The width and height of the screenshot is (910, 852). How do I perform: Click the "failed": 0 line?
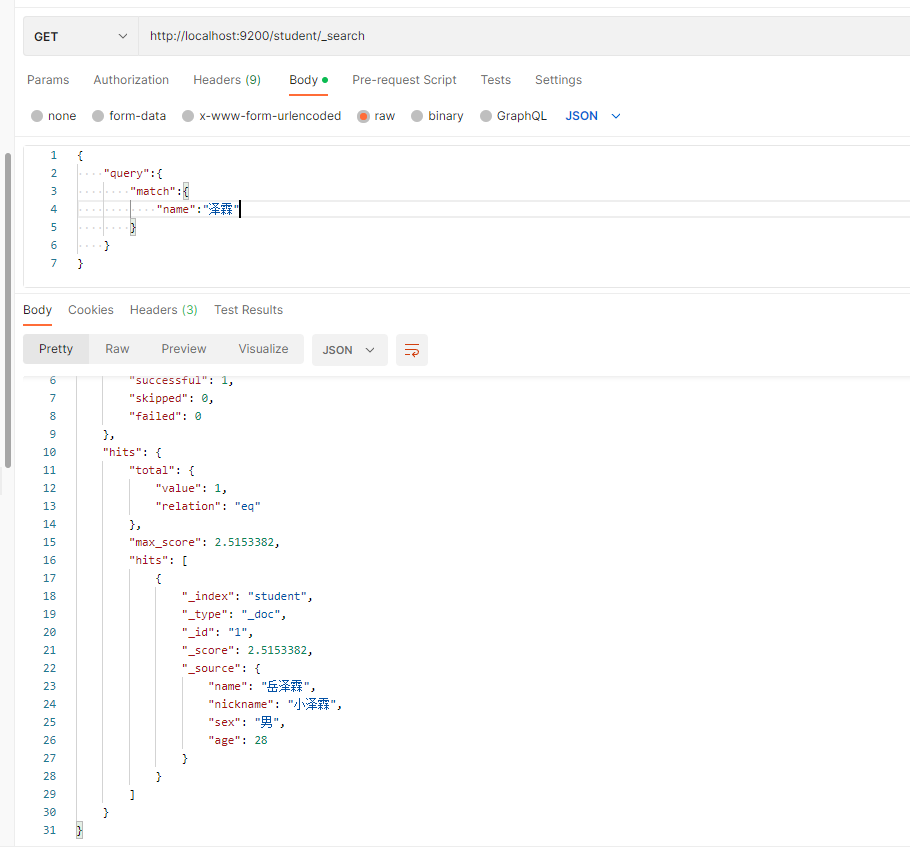(165, 416)
